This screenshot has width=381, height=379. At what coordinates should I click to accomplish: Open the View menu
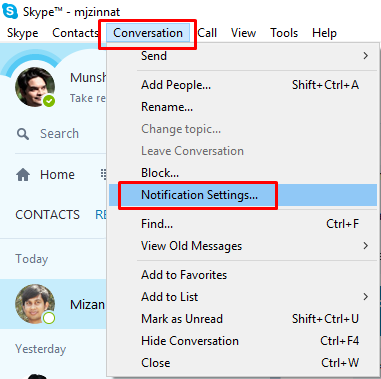pos(243,33)
